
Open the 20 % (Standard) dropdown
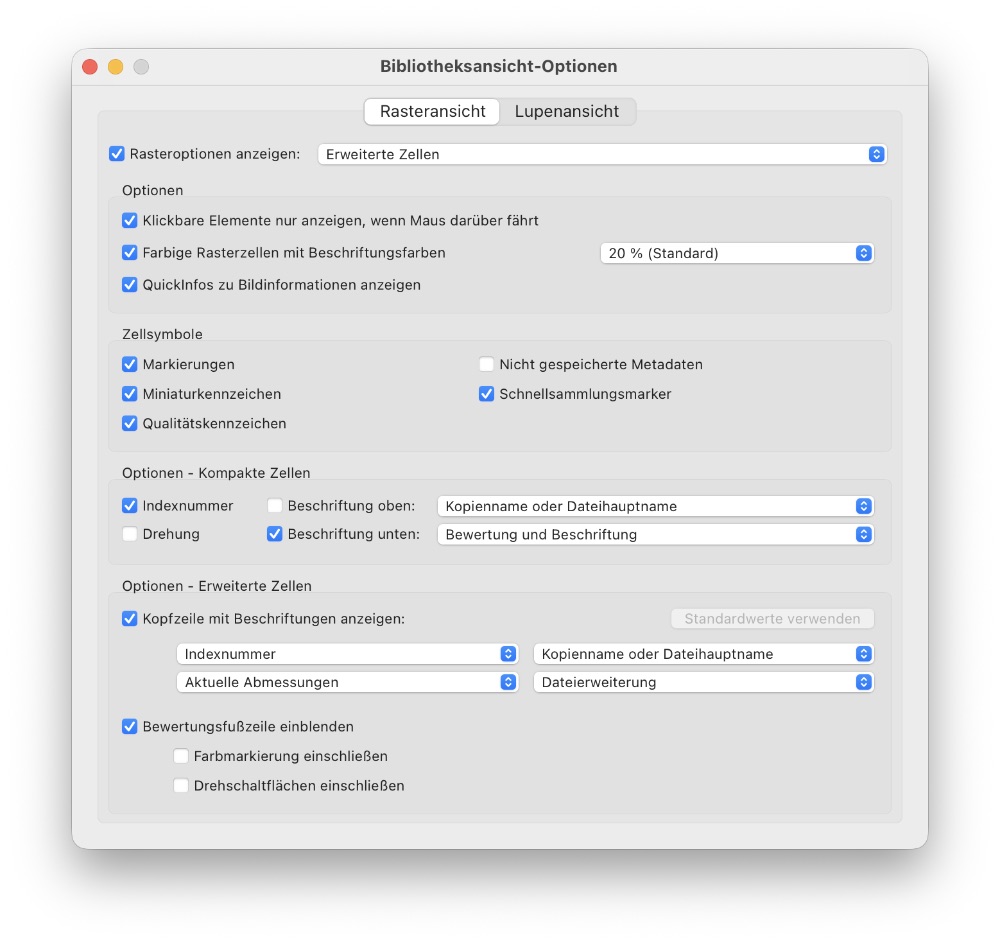737,254
